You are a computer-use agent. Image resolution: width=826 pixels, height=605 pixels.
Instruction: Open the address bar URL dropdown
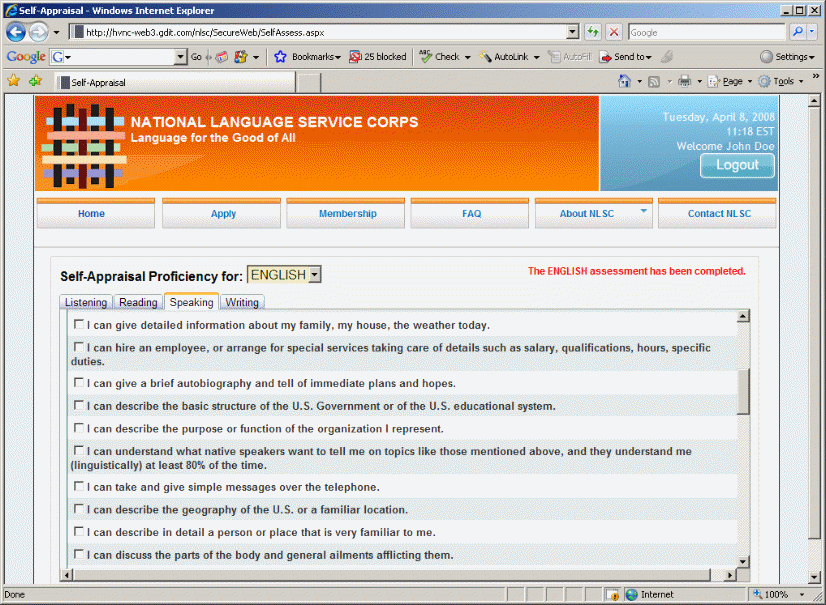(x=573, y=32)
